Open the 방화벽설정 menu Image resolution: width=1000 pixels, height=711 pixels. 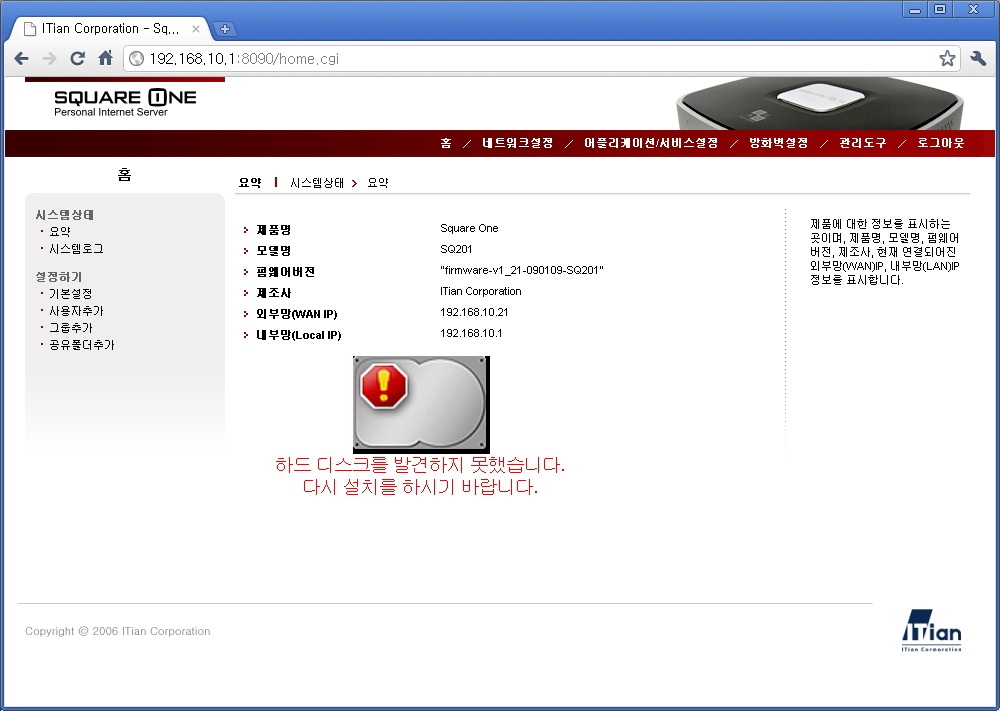[x=778, y=143]
